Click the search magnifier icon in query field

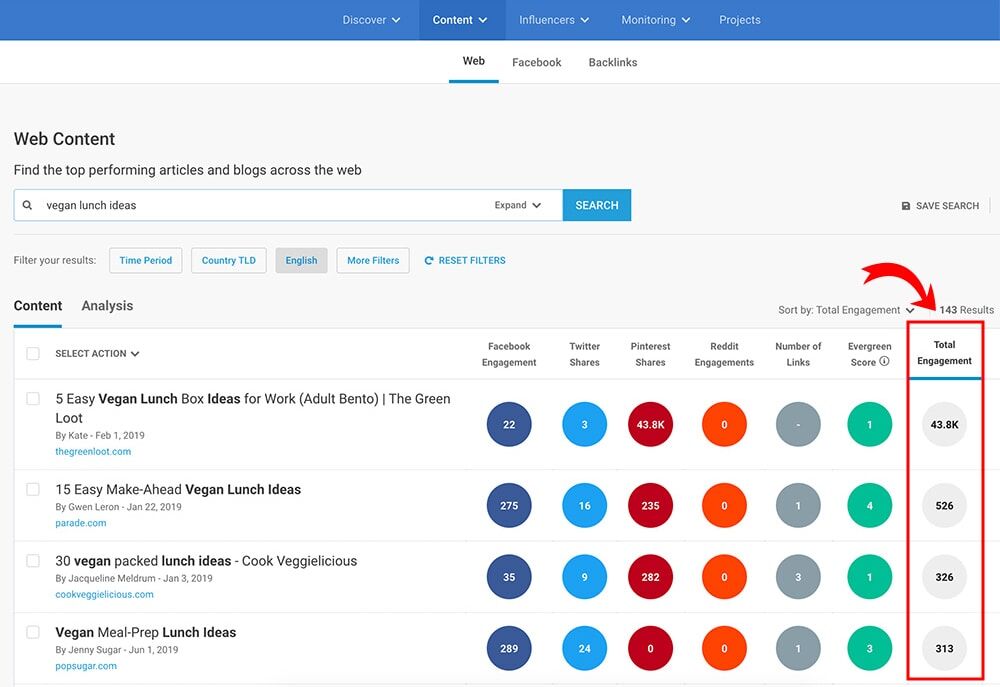(28, 205)
